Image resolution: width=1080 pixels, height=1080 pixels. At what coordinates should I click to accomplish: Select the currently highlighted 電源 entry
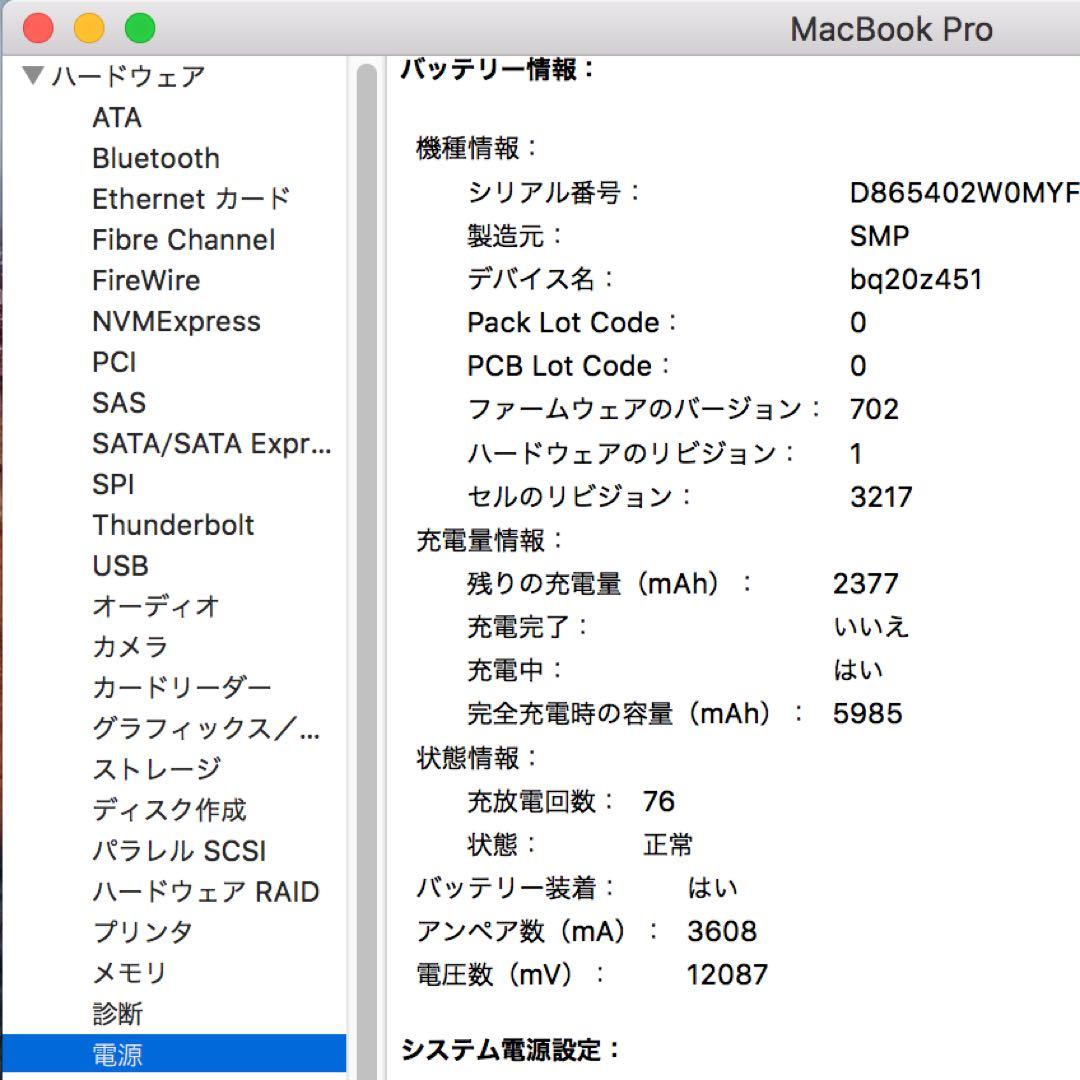coord(120,1053)
